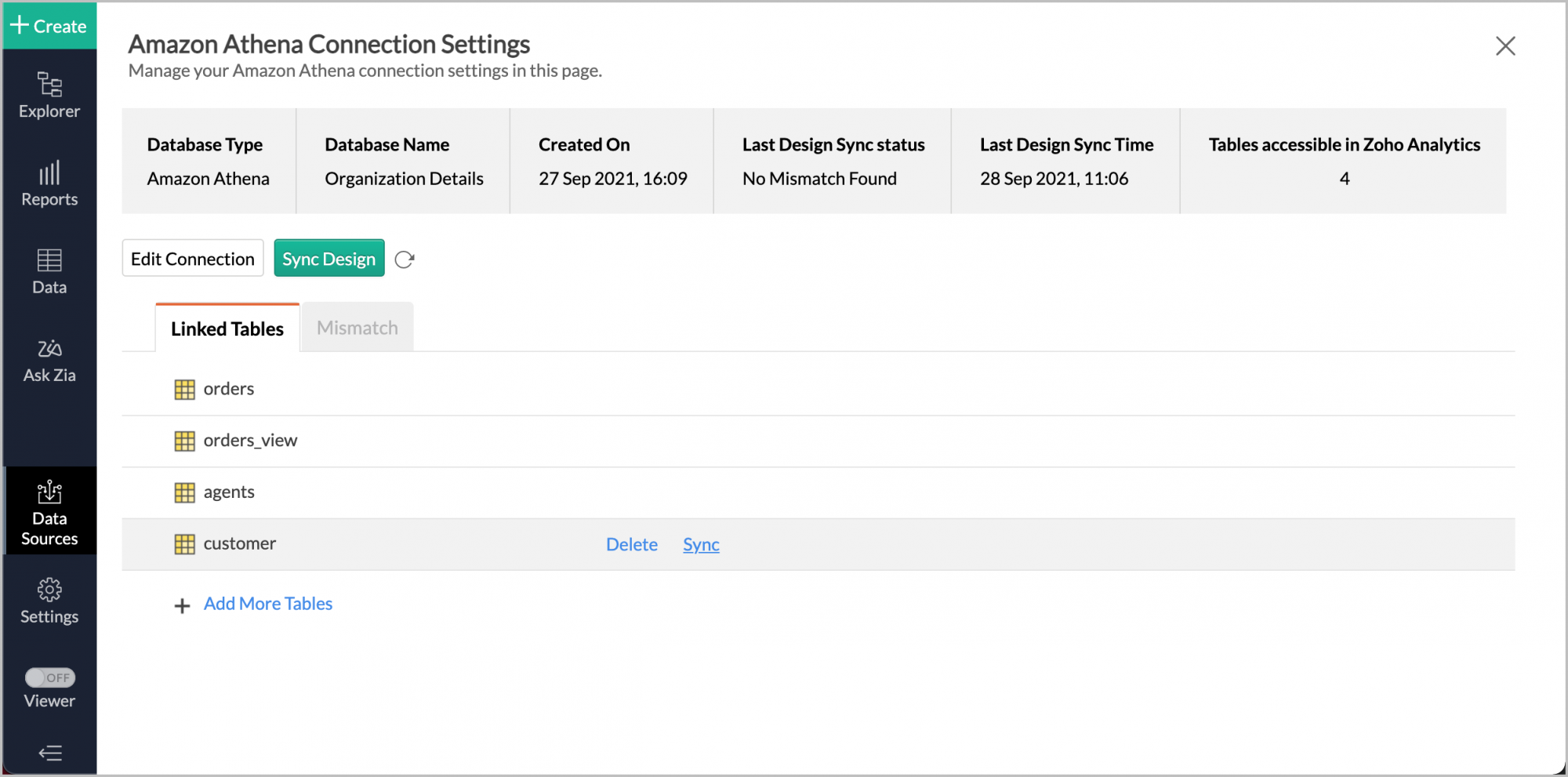Click the Edit Connection button
The image size is (1568, 777).
(x=192, y=258)
